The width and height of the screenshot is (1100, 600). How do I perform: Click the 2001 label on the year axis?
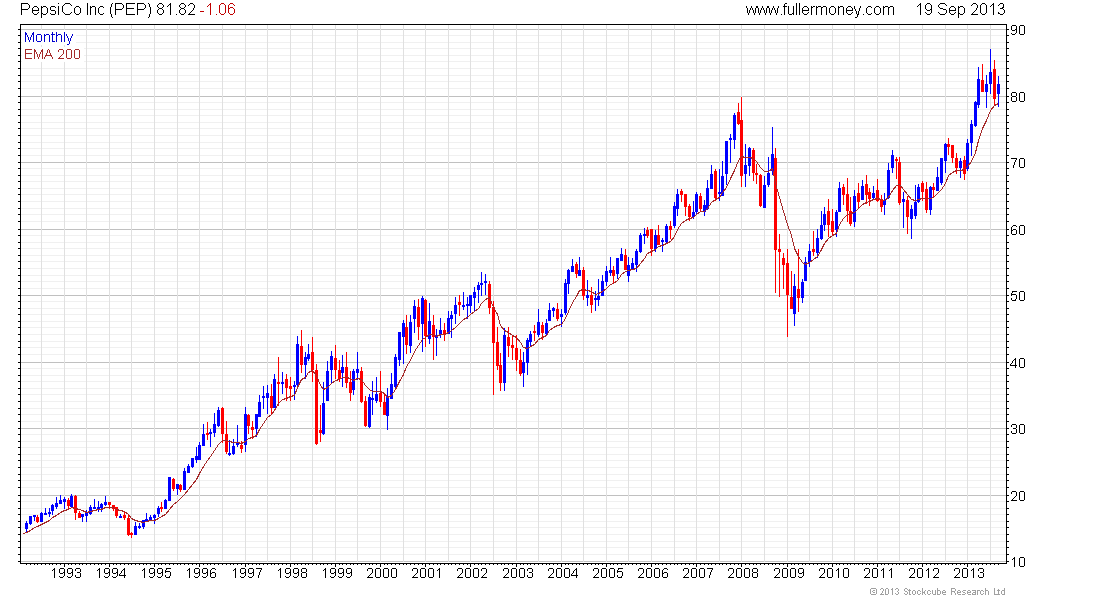pyautogui.click(x=427, y=573)
